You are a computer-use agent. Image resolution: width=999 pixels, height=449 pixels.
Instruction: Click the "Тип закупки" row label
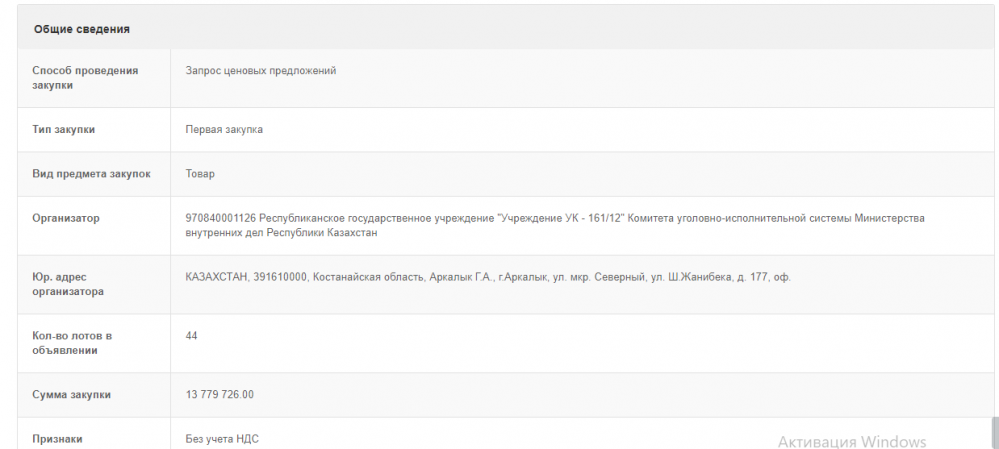pos(64,130)
